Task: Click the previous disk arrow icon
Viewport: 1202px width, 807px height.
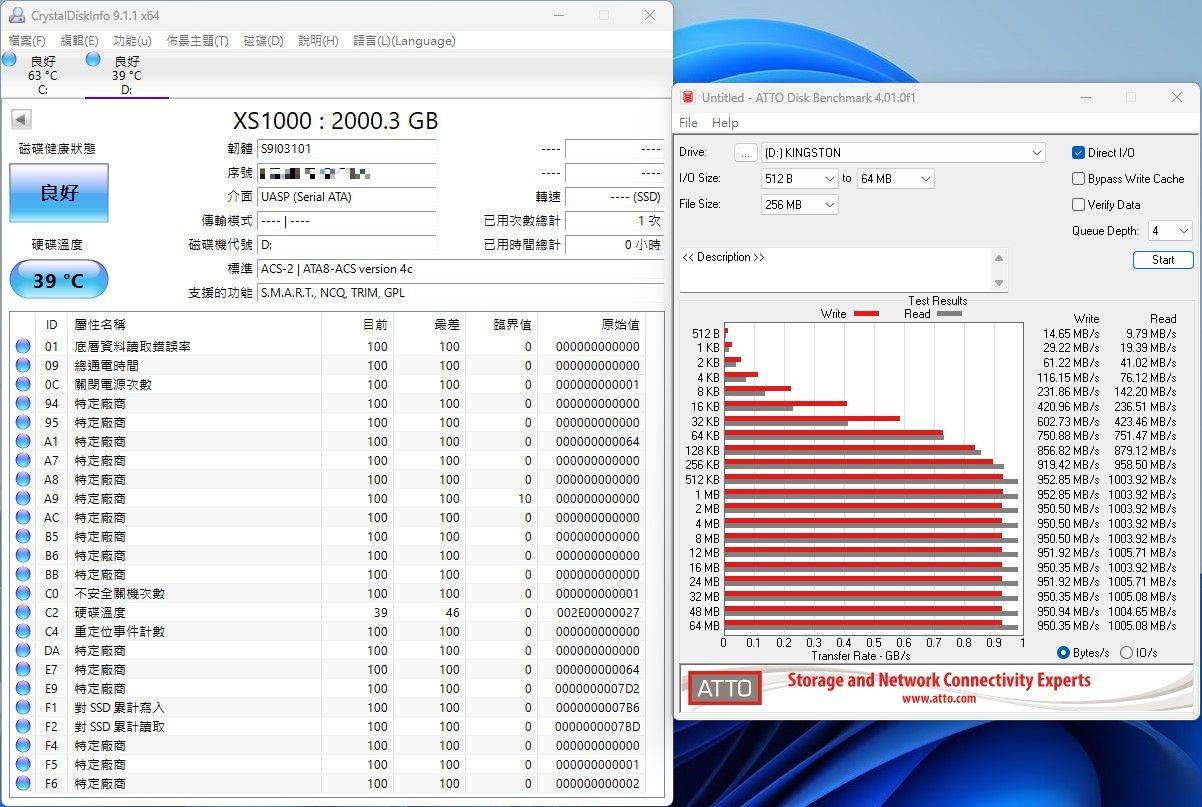Action: [x=20, y=120]
